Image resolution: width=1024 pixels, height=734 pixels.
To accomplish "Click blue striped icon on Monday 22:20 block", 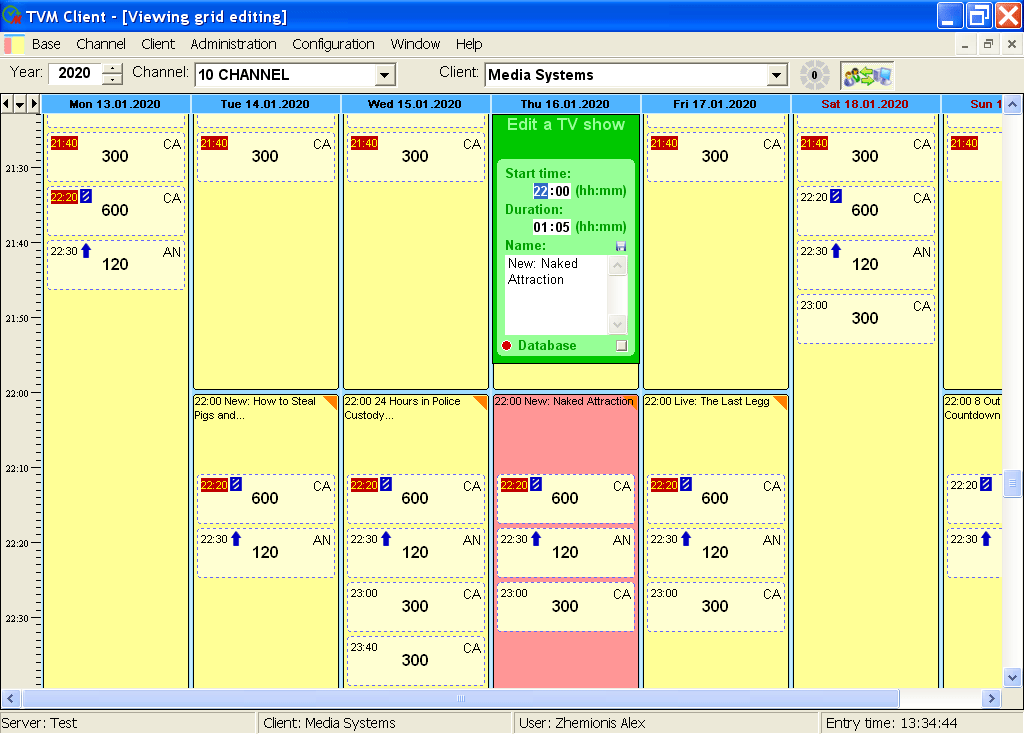I will [86, 197].
